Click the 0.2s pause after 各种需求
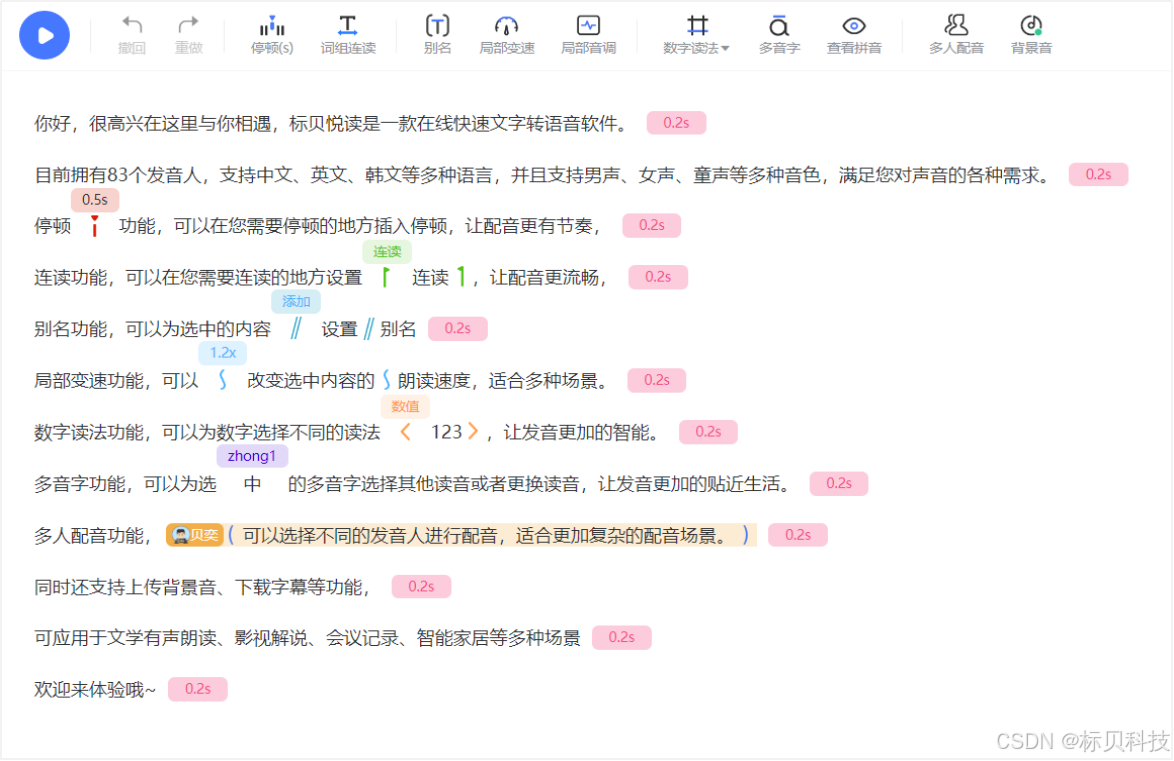The height and width of the screenshot is (761, 1174). coord(1098,175)
